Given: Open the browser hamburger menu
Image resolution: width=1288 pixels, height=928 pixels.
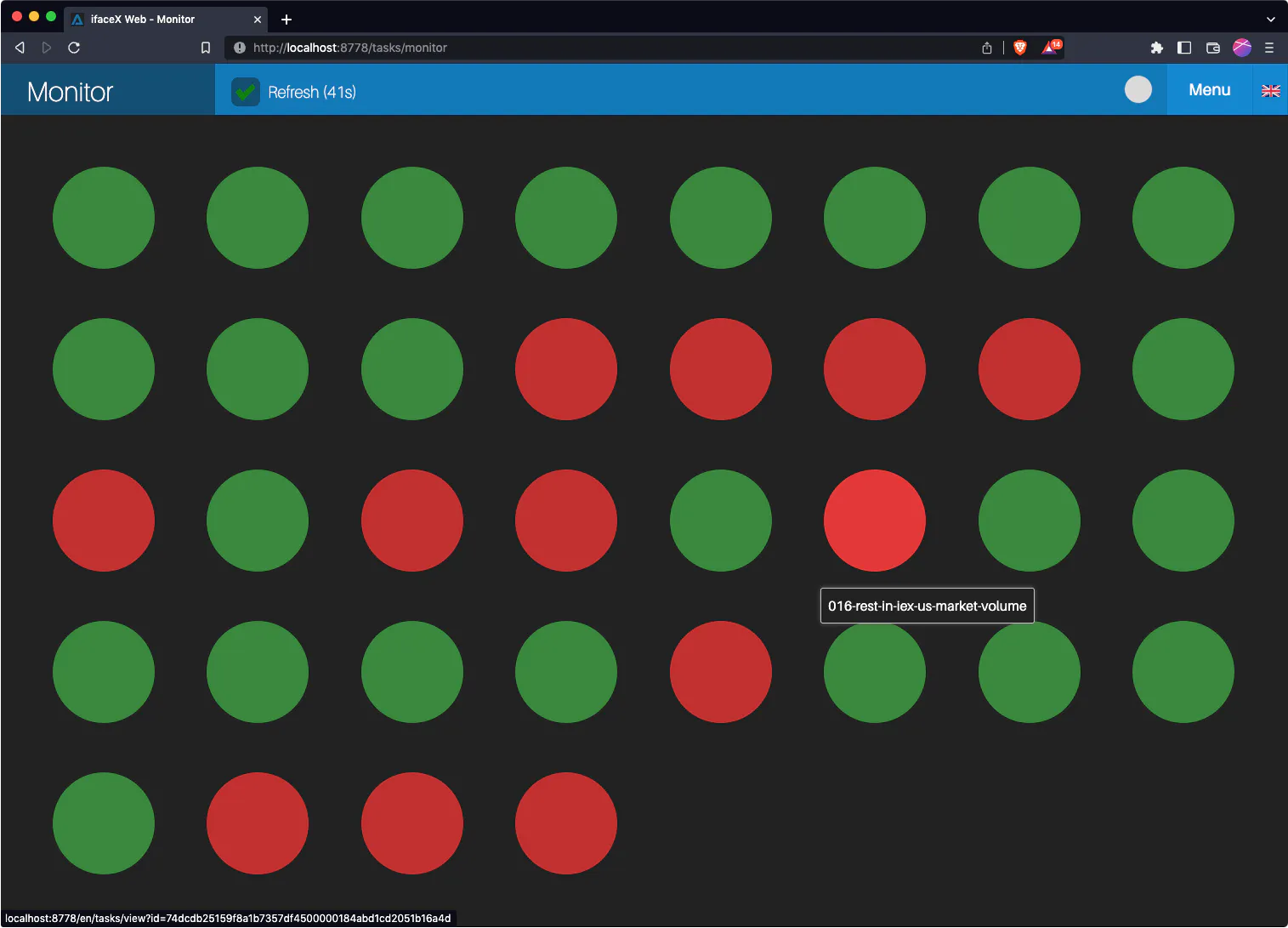Looking at the screenshot, I should [x=1269, y=48].
